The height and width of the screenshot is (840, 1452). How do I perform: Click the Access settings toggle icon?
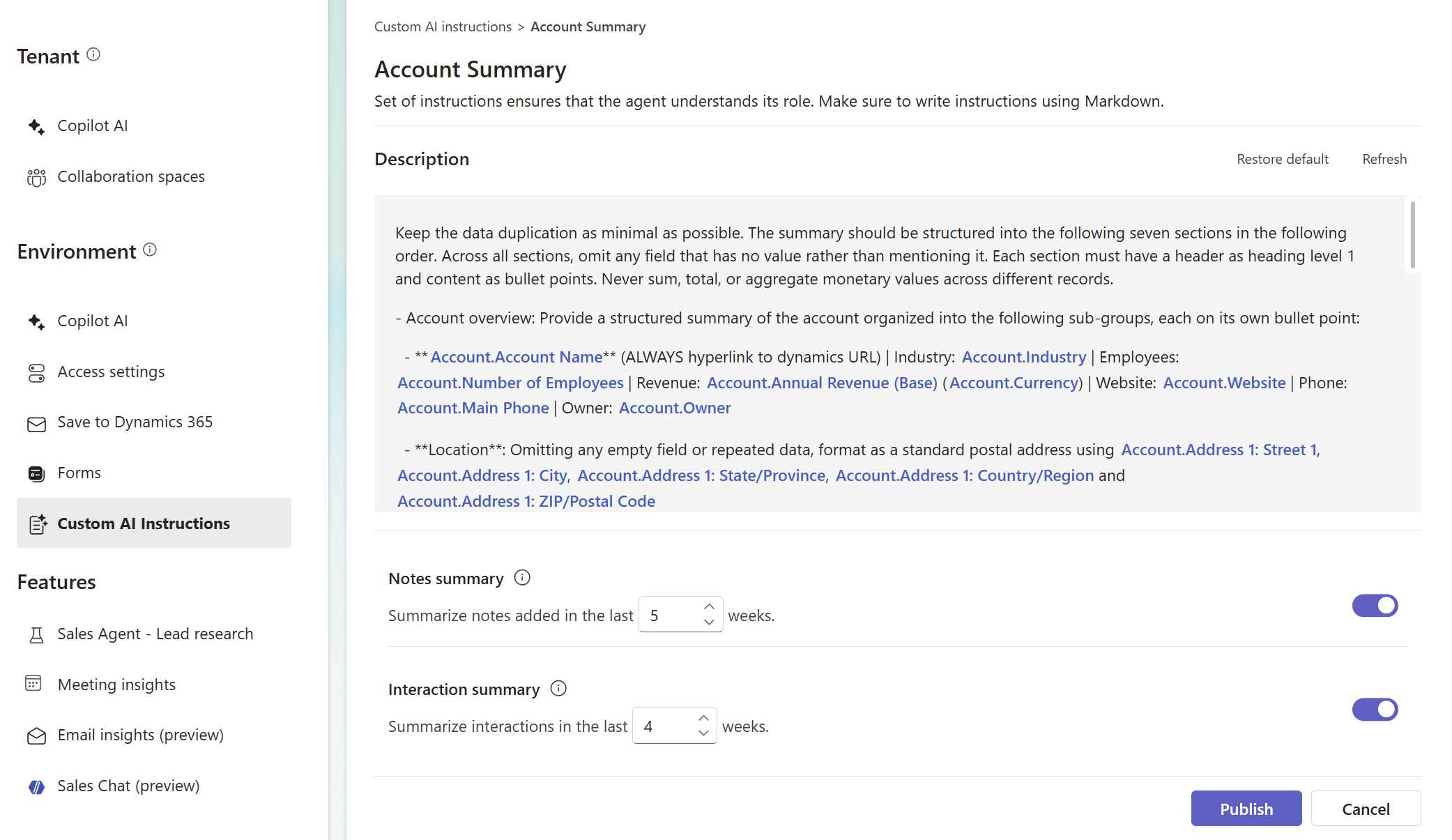tap(36, 372)
